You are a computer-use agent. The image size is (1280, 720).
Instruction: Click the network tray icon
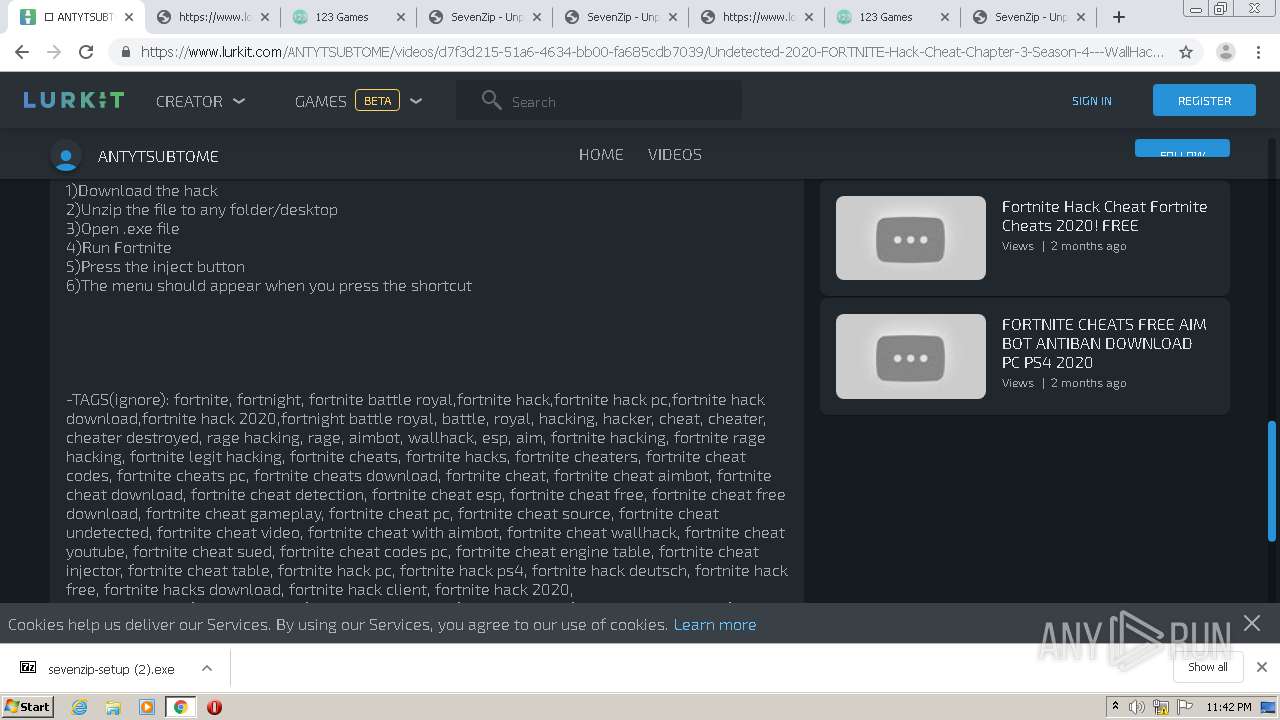coord(1160,707)
